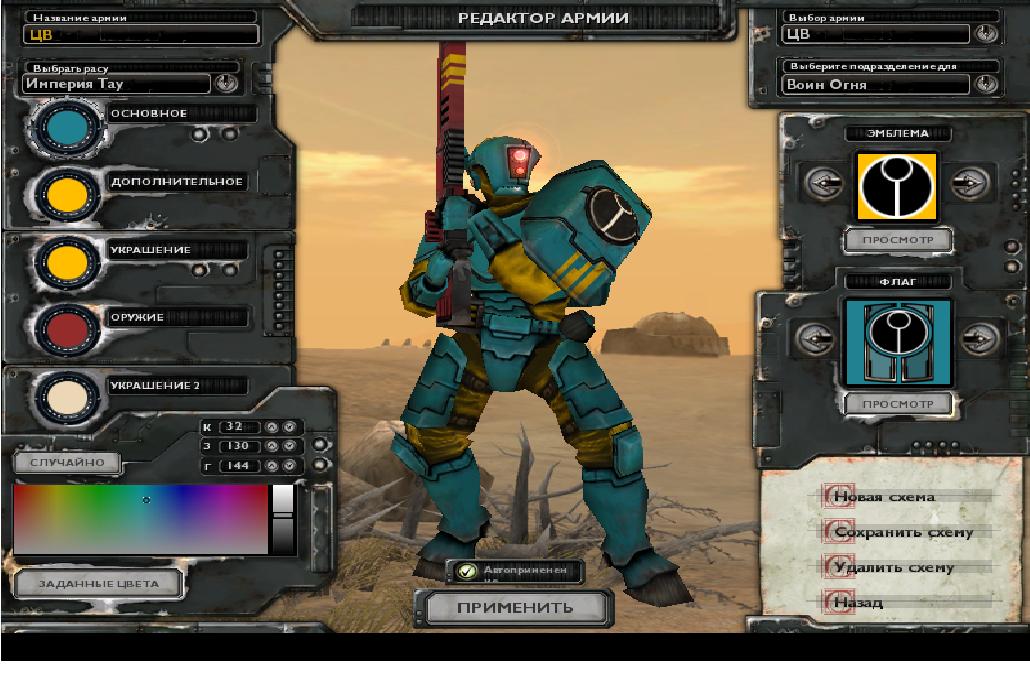This screenshot has width=1030, height=673.
Task: Click the flag preview thumbnail
Action: pyautogui.click(x=897, y=343)
